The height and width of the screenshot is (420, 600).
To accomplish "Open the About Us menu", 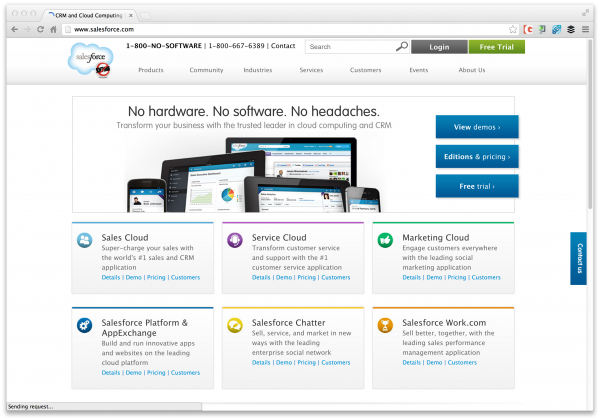I will pos(472,70).
